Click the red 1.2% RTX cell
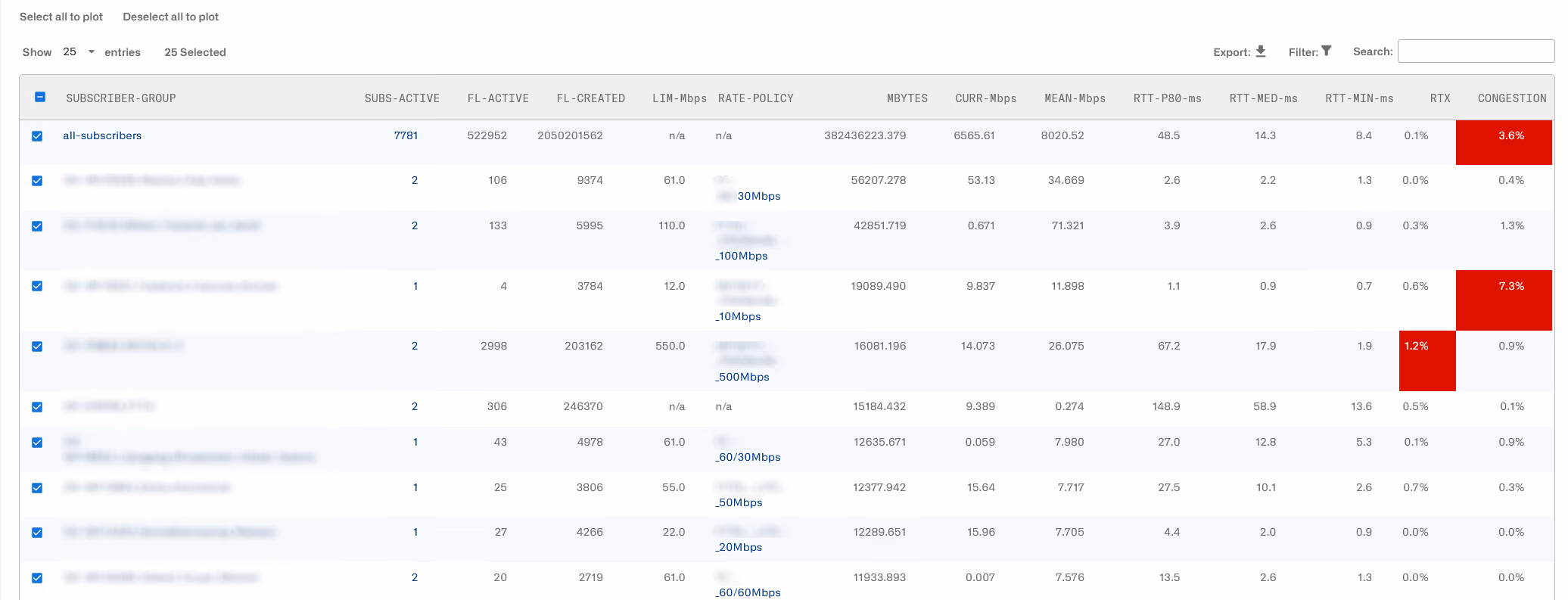The image size is (1568, 600). click(1427, 361)
